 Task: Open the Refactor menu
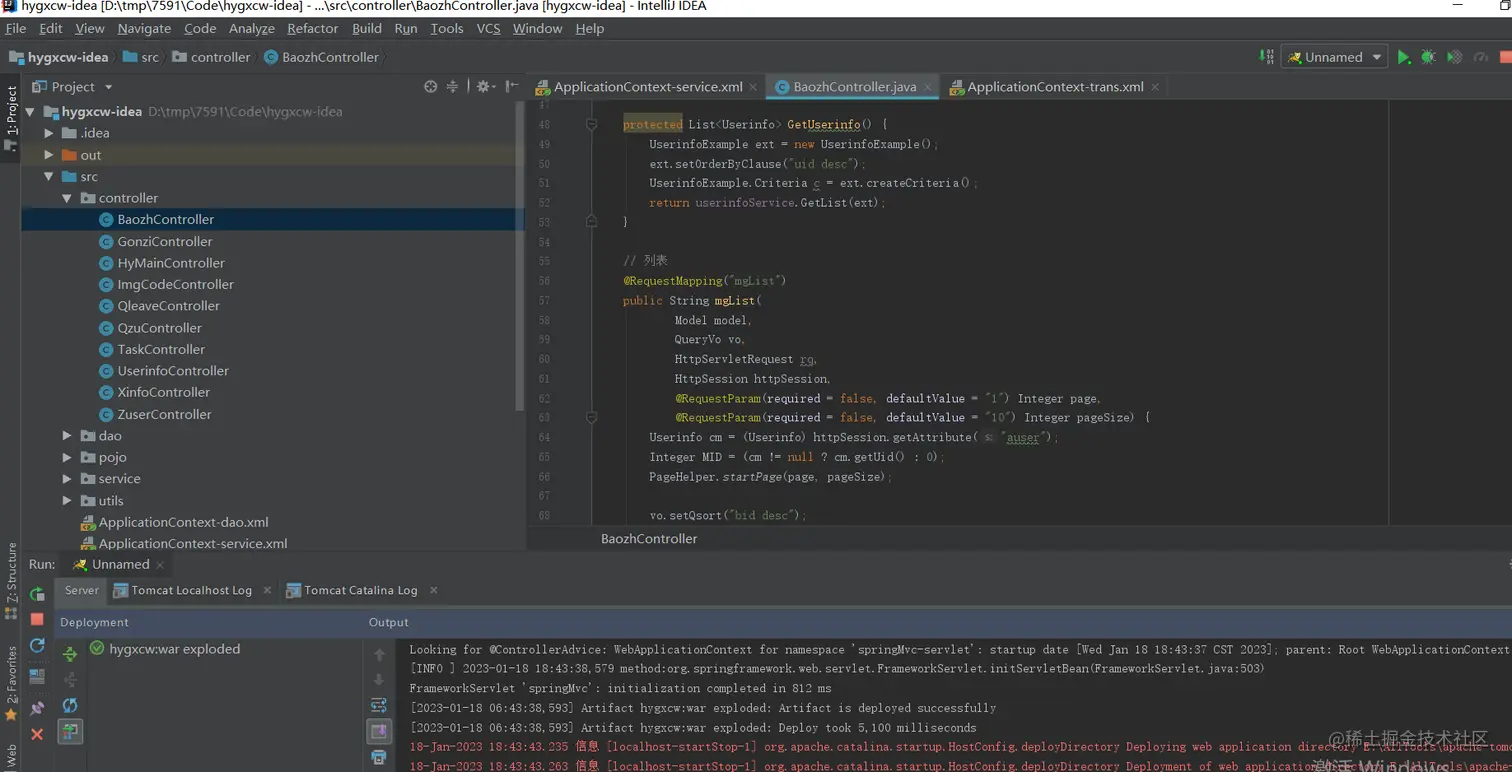[x=312, y=28]
